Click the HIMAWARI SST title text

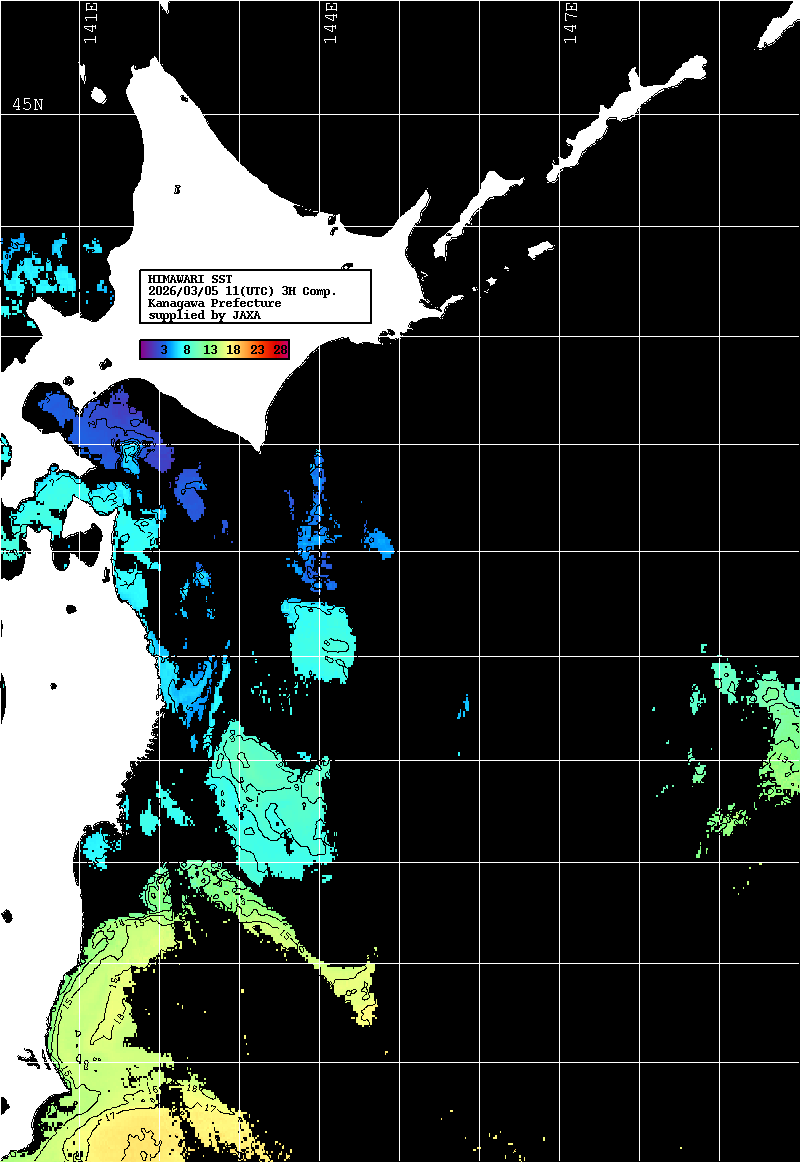click(190, 278)
